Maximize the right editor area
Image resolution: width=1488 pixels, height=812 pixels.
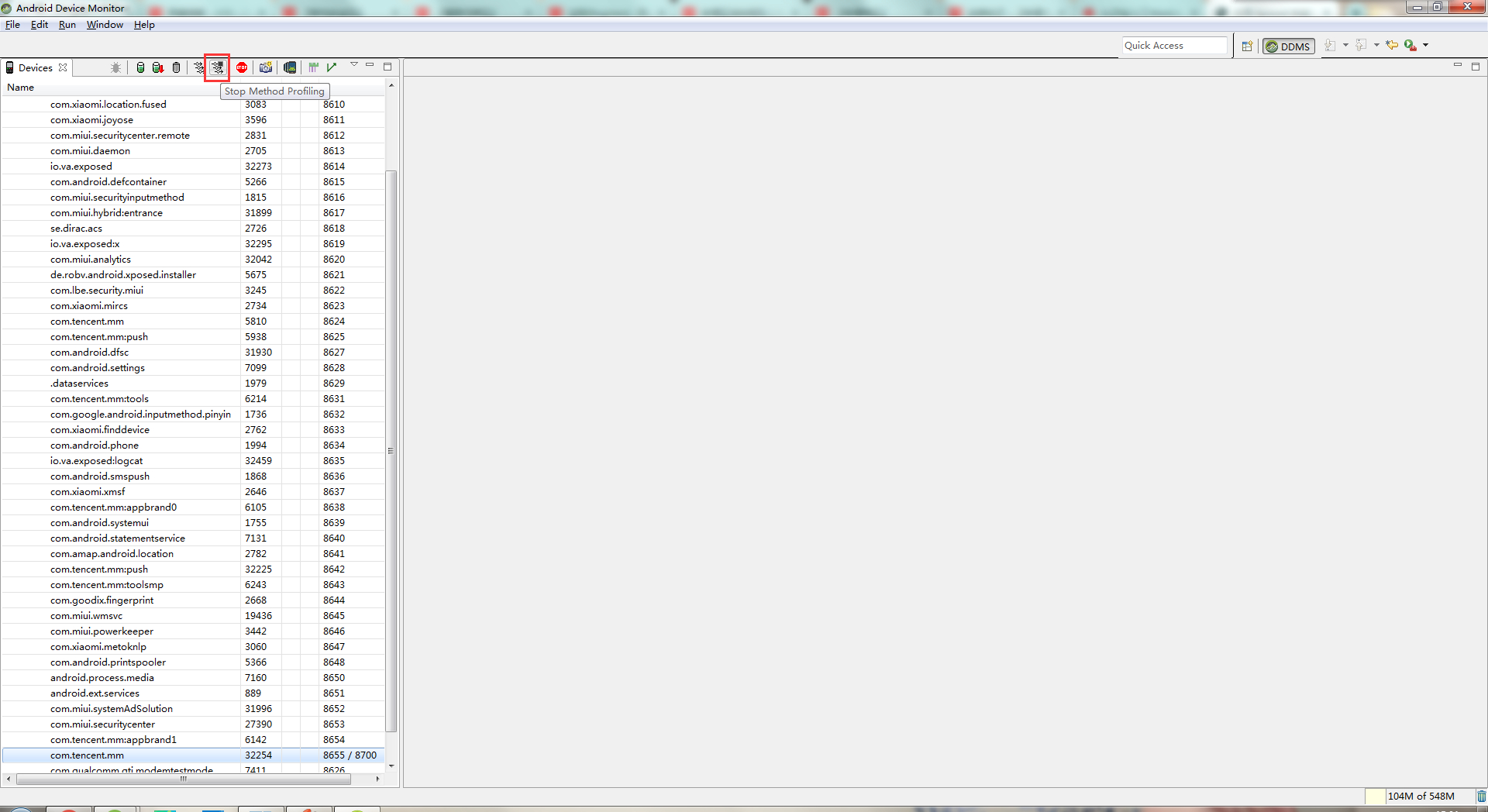tap(1476, 67)
